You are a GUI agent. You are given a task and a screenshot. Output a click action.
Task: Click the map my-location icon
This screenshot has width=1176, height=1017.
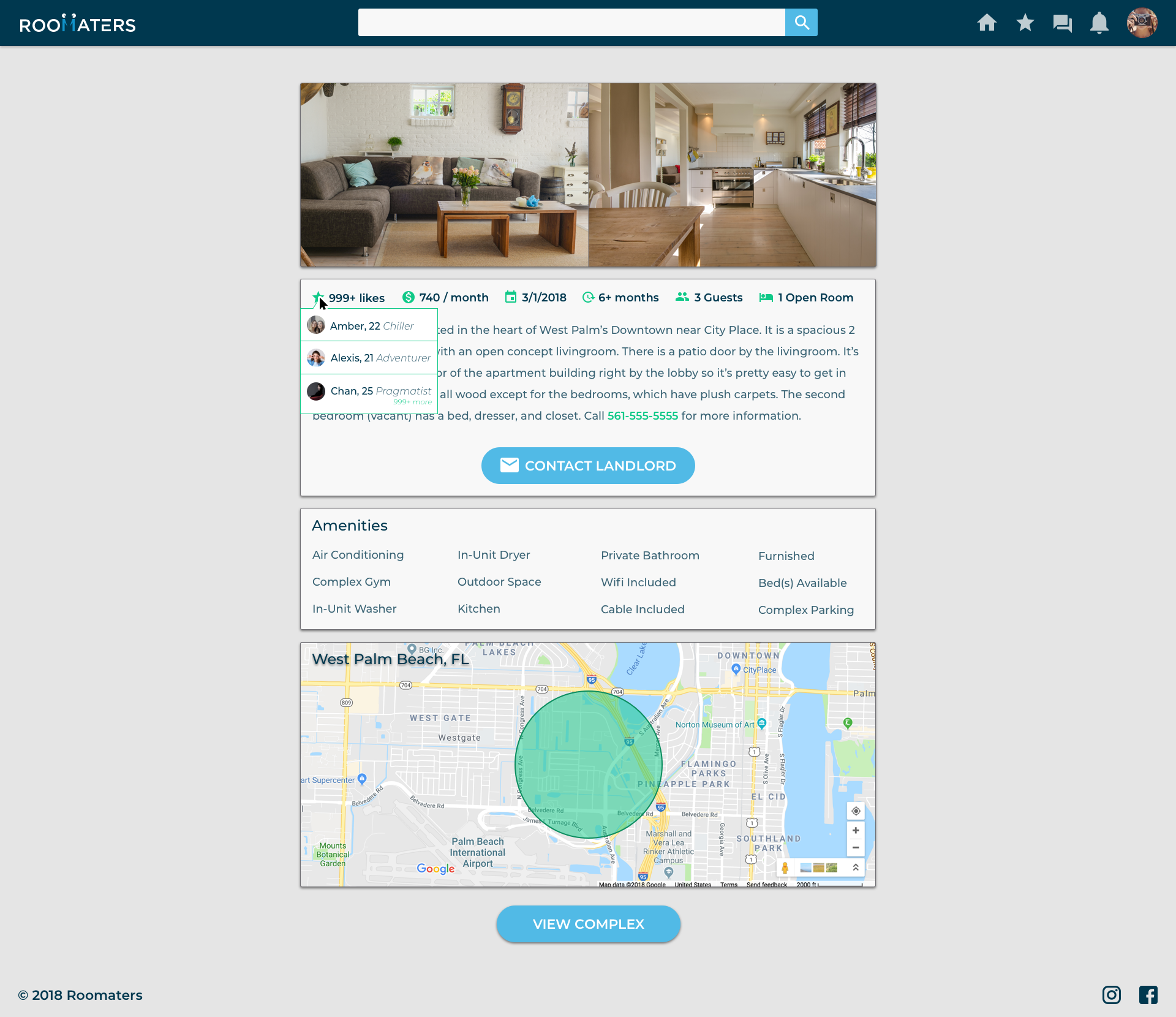point(856,811)
